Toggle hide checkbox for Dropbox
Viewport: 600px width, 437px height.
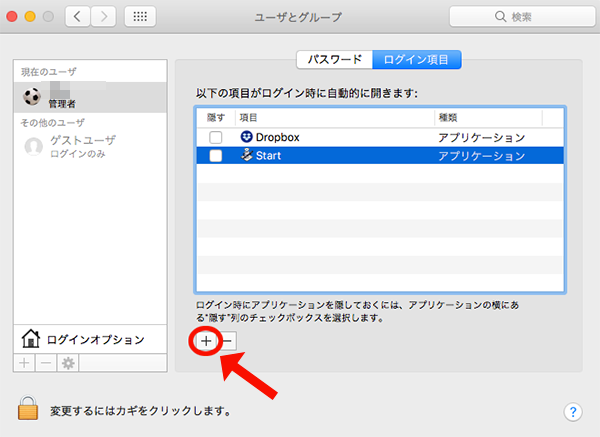pyautogui.click(x=215, y=137)
